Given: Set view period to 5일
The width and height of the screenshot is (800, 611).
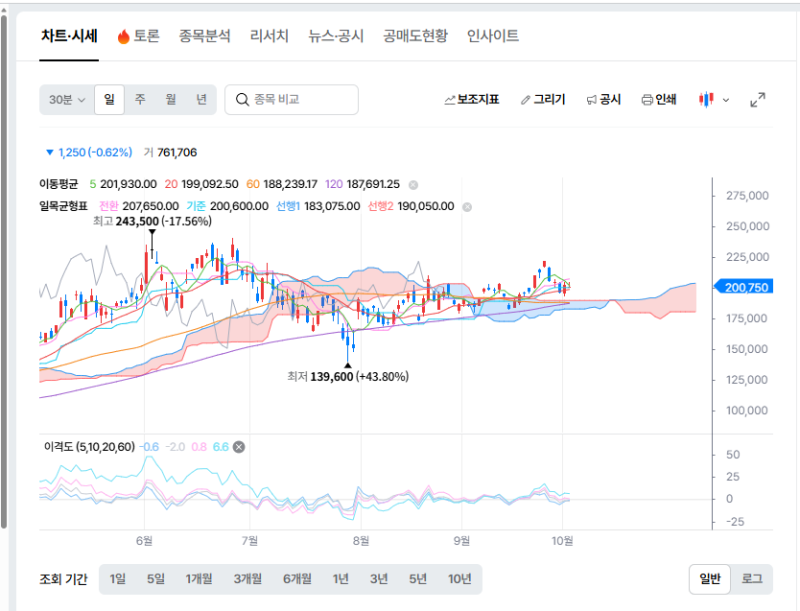Looking at the screenshot, I should tap(156, 579).
